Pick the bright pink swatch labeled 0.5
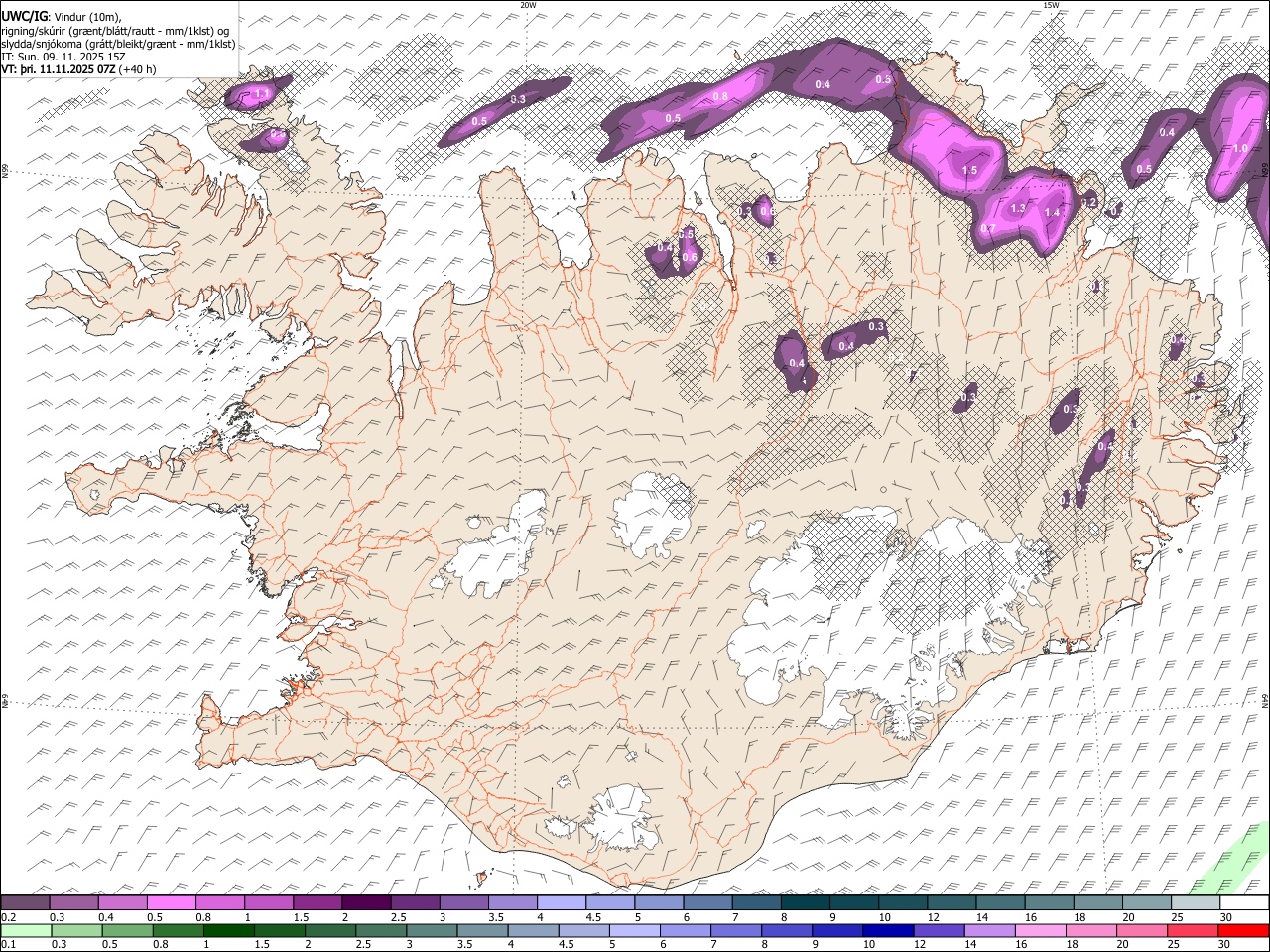Viewport: 1270px width, 952px height. point(171,903)
